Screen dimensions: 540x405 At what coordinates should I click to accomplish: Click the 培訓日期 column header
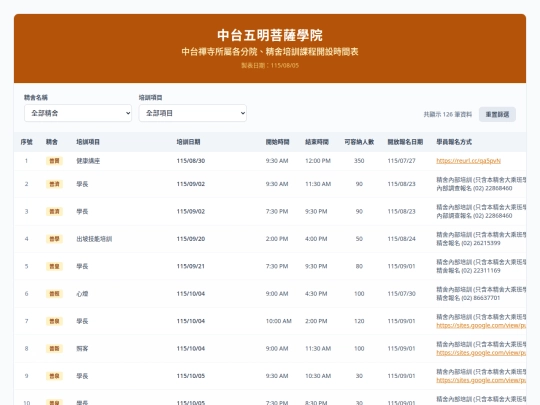pyautogui.click(x=188, y=142)
